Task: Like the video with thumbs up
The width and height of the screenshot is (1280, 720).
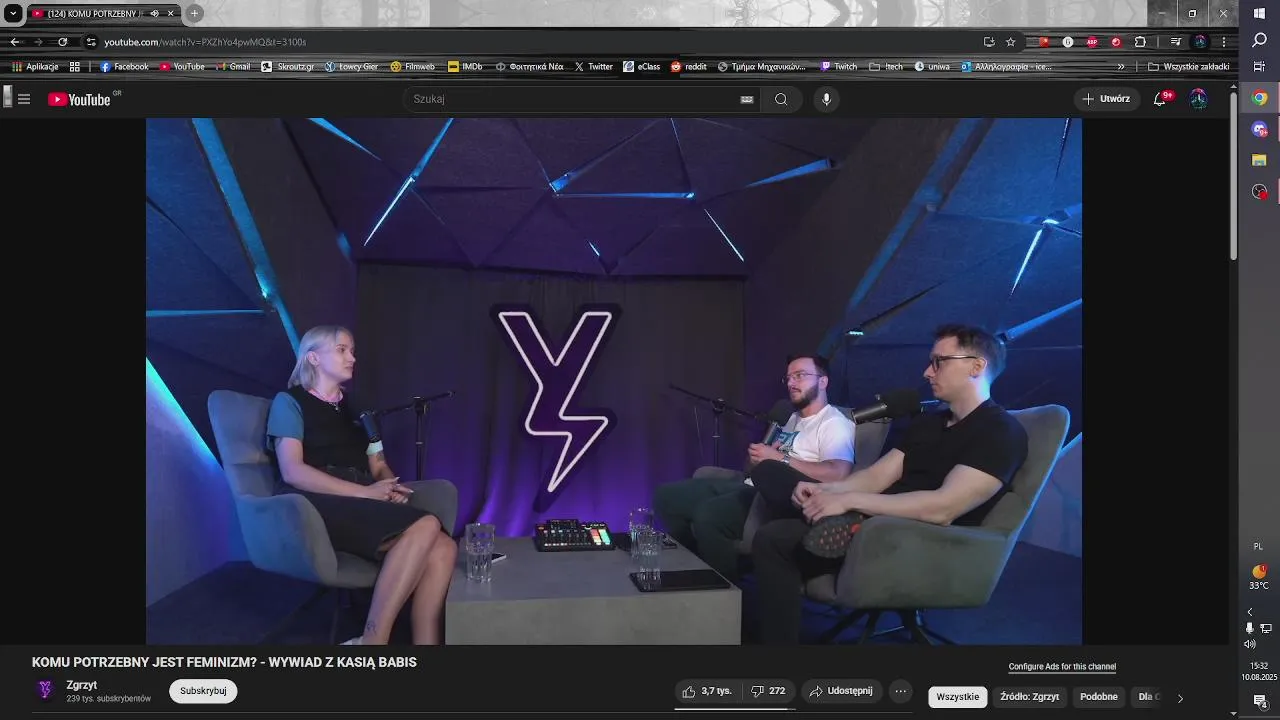Action: (707, 691)
